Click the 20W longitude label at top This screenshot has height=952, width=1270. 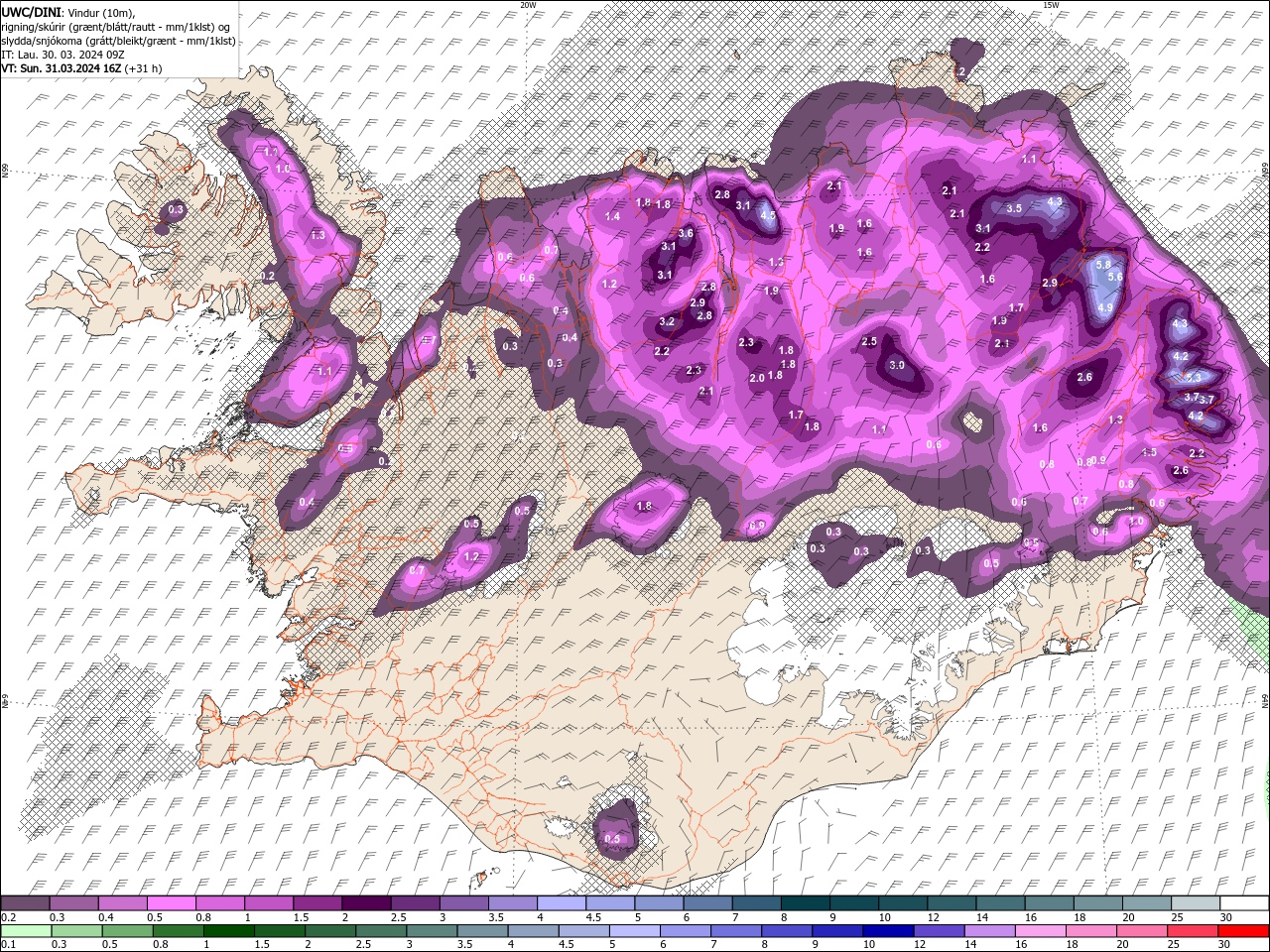[528, 5]
